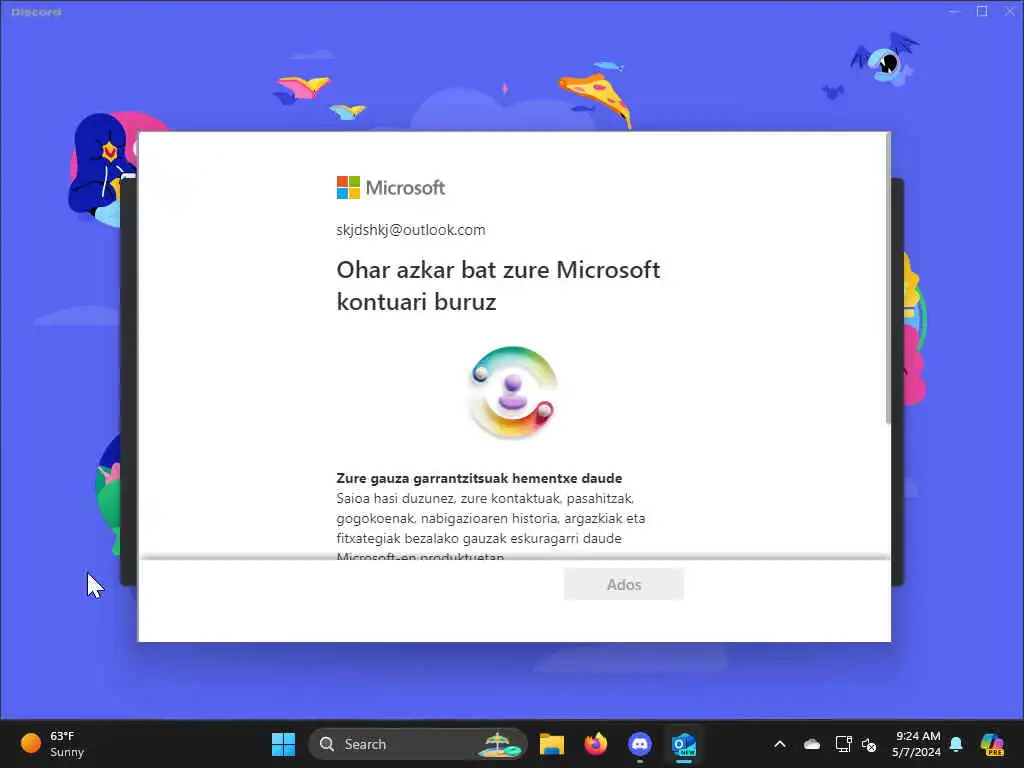The width and height of the screenshot is (1024, 768).
Task: Maximize the Discord window
Action: (x=982, y=11)
